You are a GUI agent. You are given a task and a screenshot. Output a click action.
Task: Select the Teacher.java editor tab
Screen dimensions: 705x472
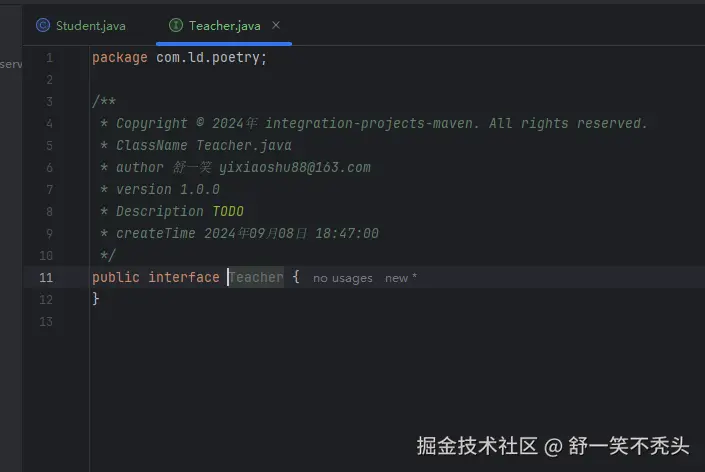pos(224,26)
